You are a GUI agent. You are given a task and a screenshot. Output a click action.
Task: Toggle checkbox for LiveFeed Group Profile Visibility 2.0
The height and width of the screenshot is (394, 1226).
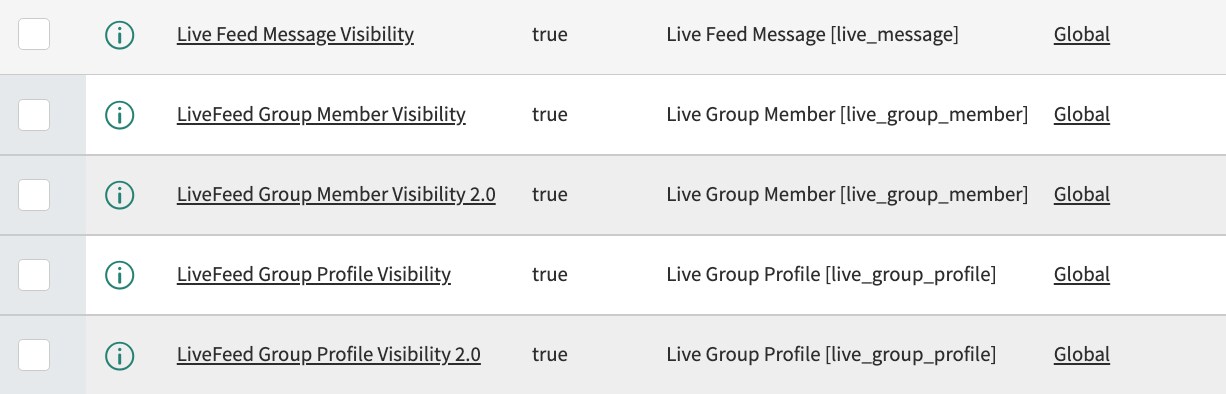click(x=34, y=355)
